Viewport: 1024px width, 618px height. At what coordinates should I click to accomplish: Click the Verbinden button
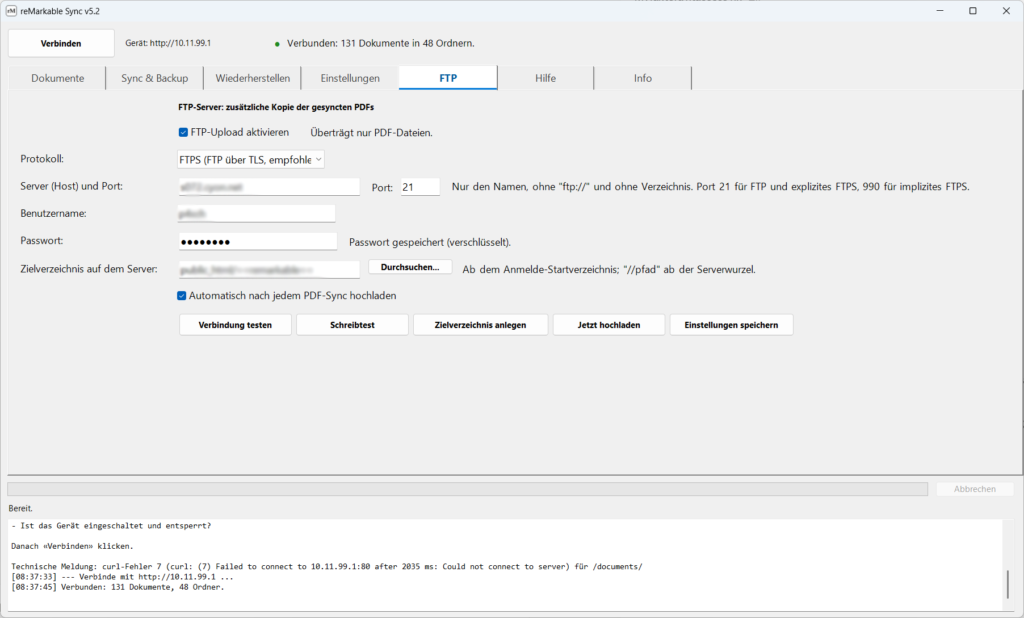tap(61, 43)
